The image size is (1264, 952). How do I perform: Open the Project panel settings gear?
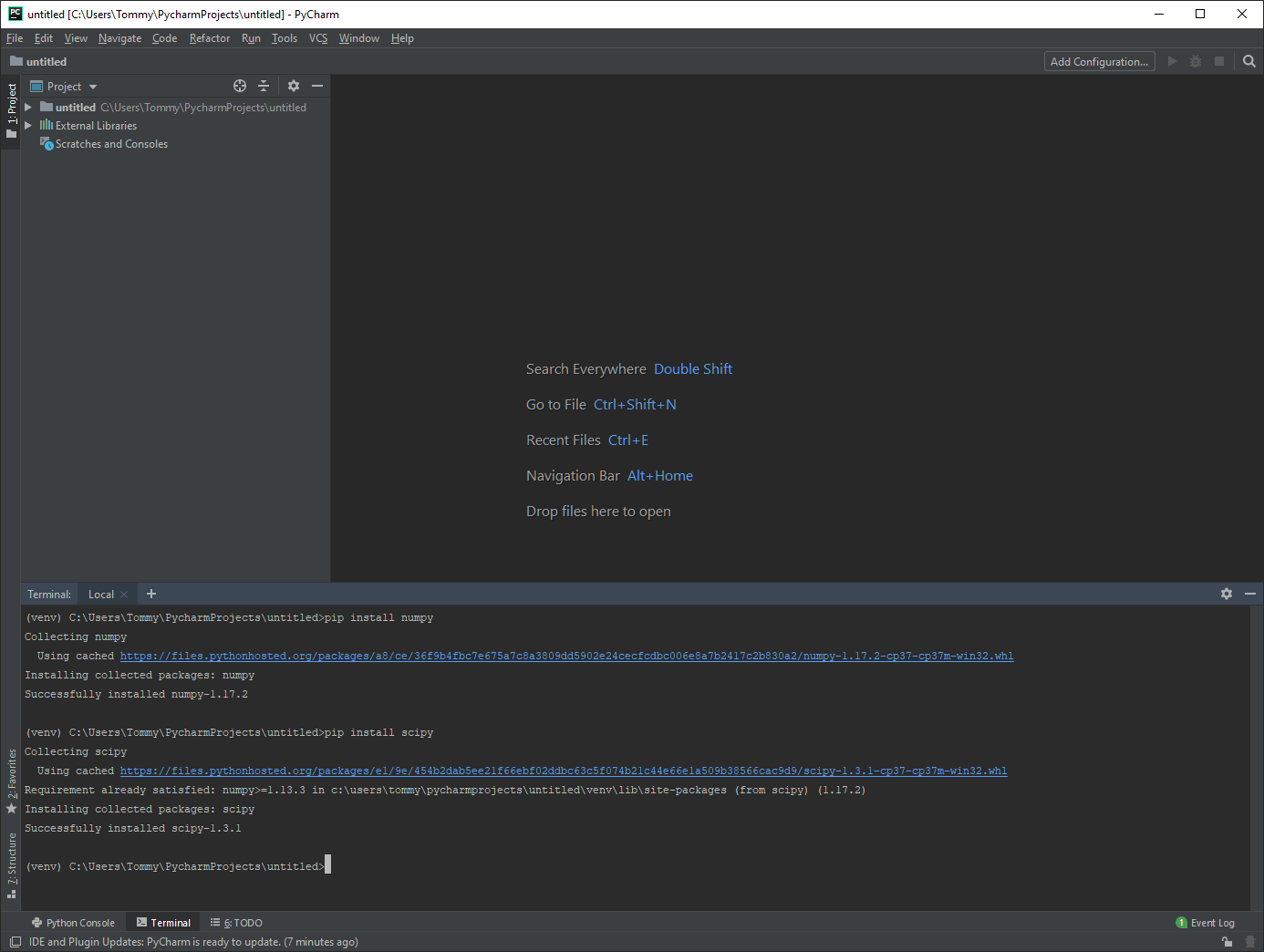pyautogui.click(x=293, y=86)
